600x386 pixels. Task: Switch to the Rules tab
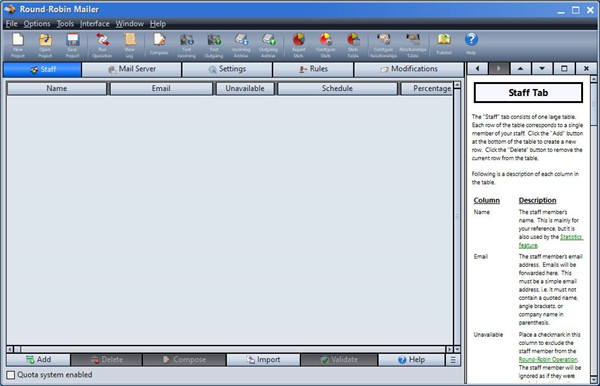(313, 69)
